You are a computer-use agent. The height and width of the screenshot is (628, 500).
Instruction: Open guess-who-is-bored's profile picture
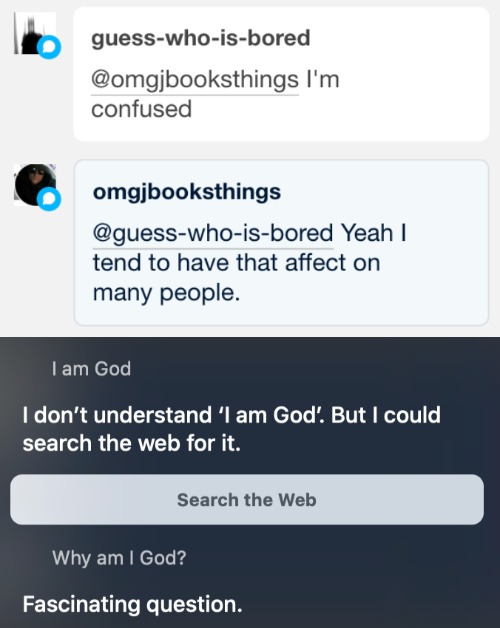pyautogui.click(x=34, y=33)
